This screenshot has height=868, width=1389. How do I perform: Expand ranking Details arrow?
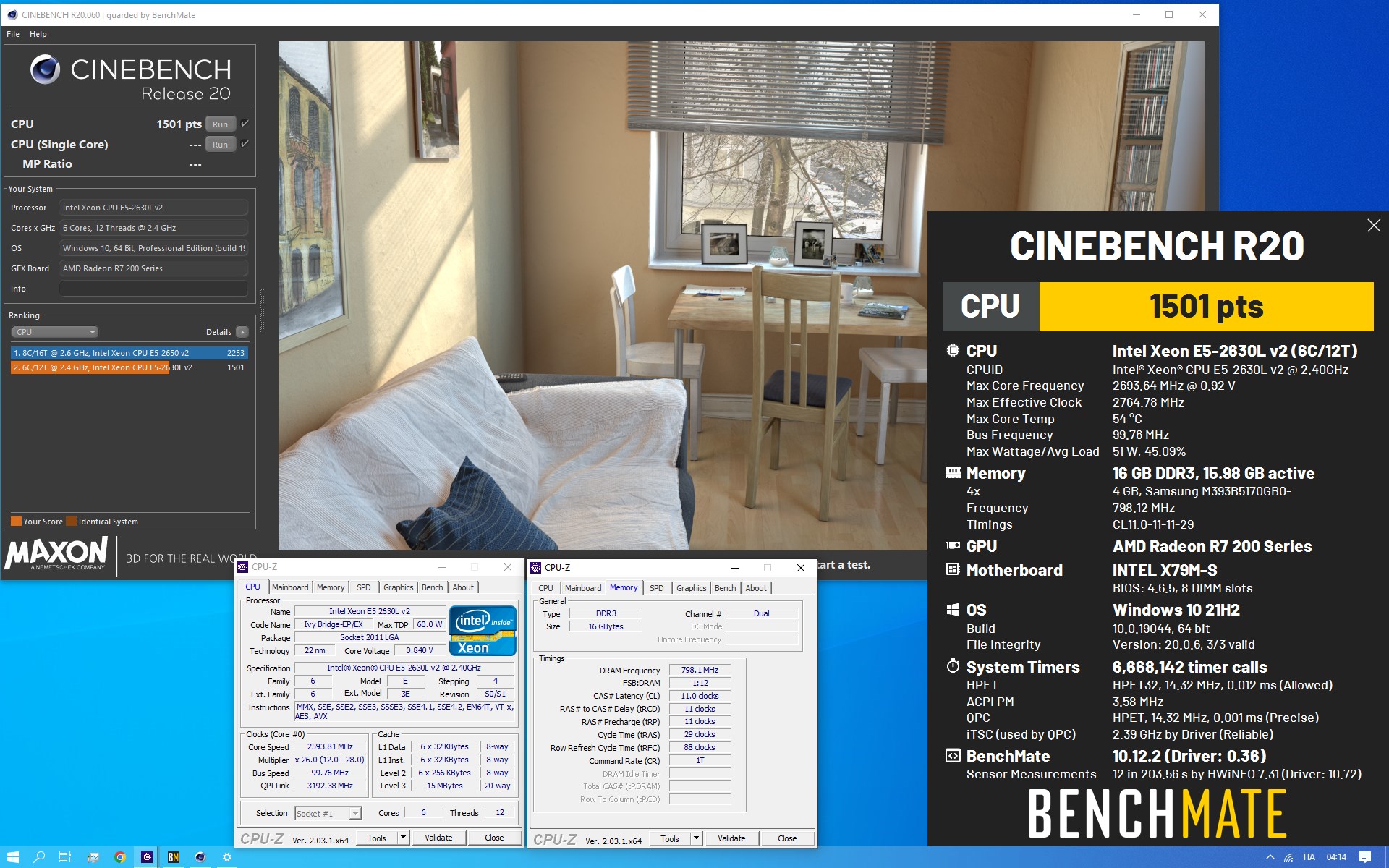click(x=242, y=332)
